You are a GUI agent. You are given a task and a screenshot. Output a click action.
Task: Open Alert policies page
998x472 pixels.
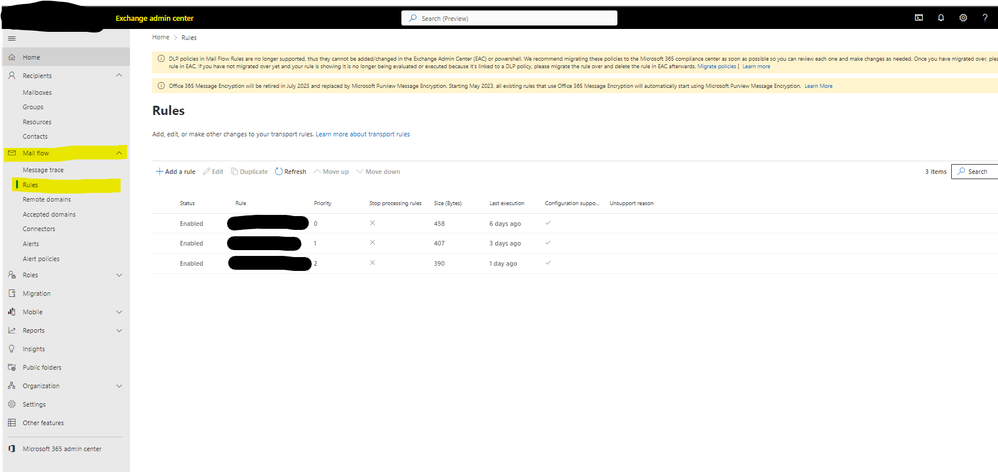tap(41, 259)
